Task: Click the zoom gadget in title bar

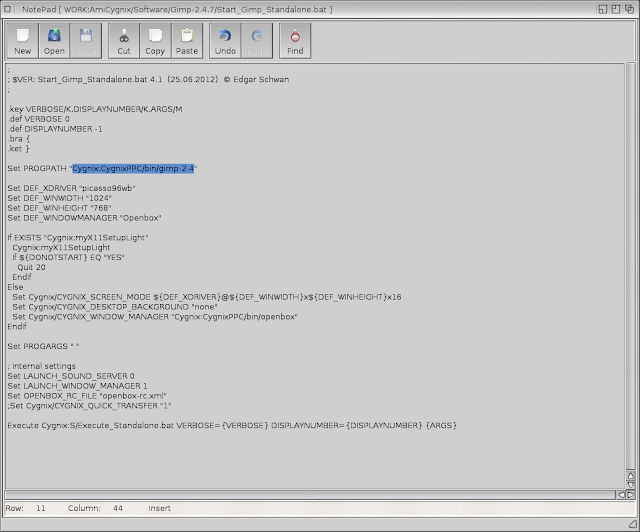Action: [x=616, y=9]
